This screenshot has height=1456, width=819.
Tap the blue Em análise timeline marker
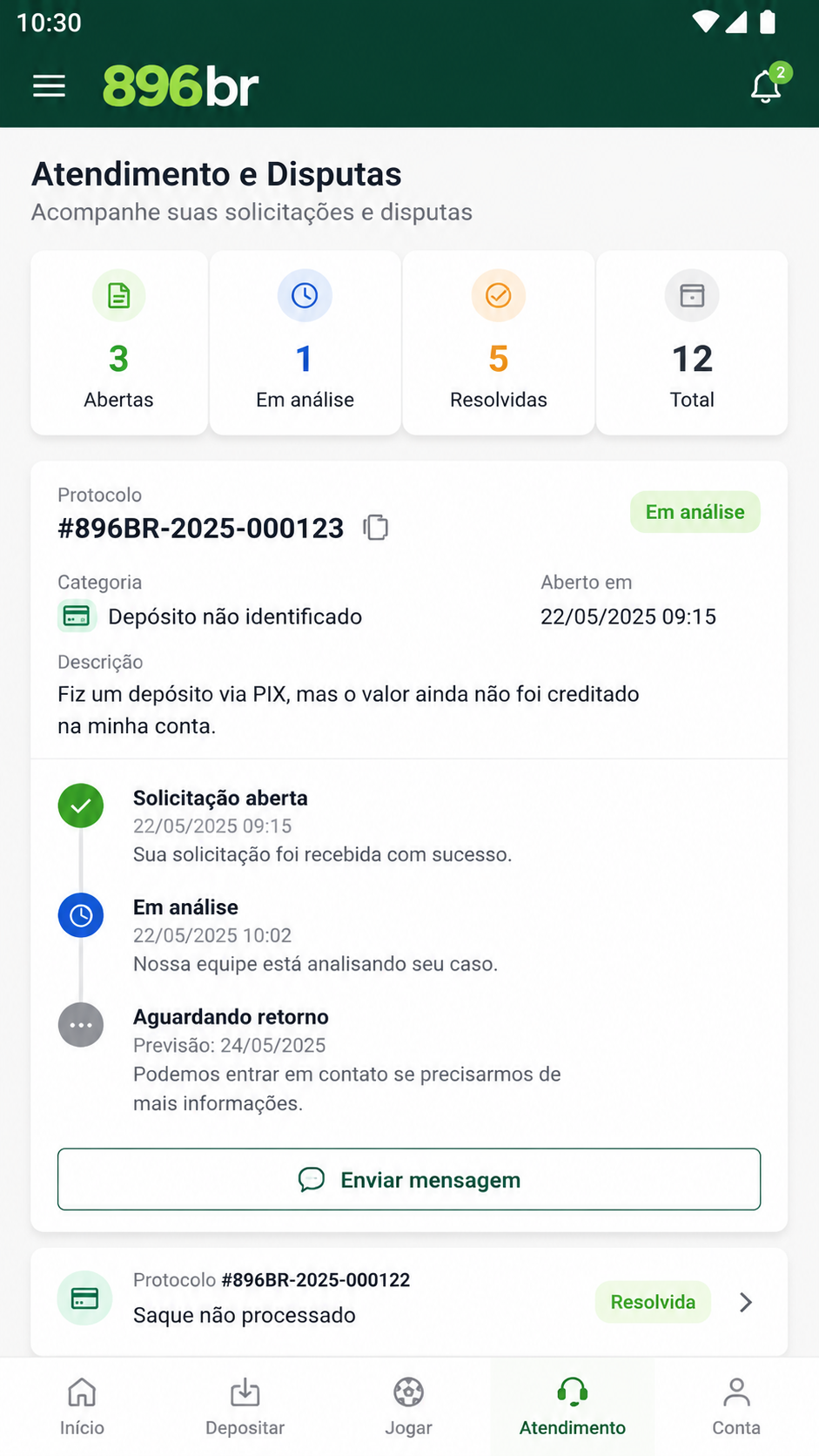[x=81, y=915]
